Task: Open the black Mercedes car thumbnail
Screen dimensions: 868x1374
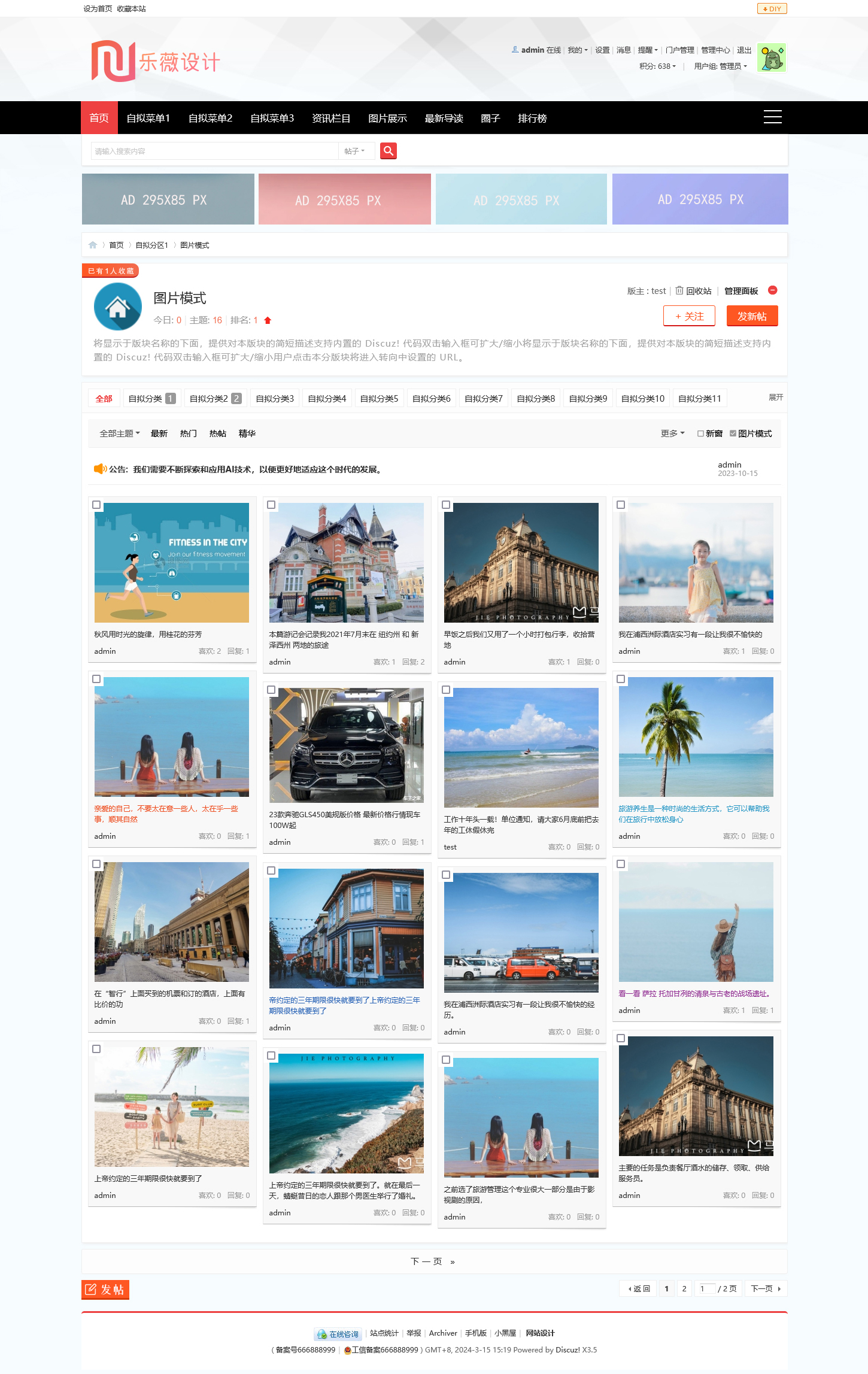Action: 347,745
